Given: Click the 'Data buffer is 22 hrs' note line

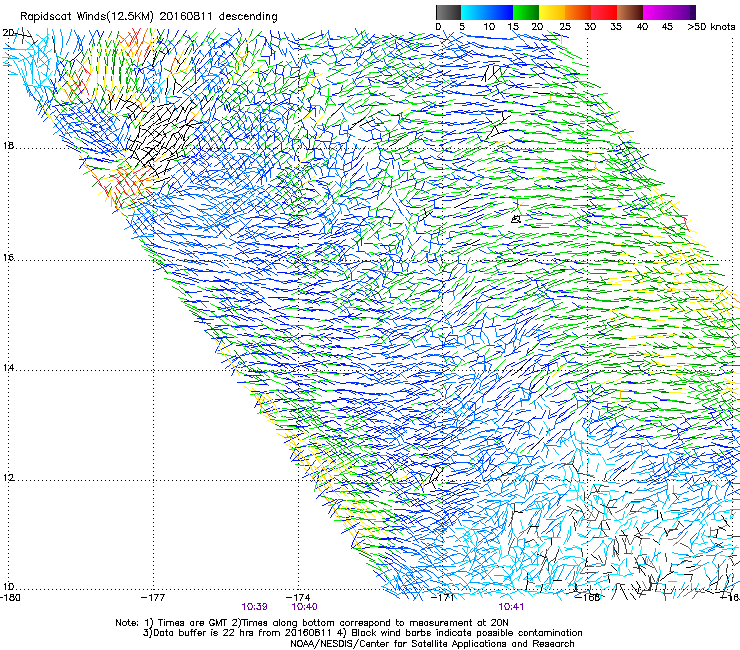Looking at the screenshot, I should pyautogui.click(x=362, y=633).
